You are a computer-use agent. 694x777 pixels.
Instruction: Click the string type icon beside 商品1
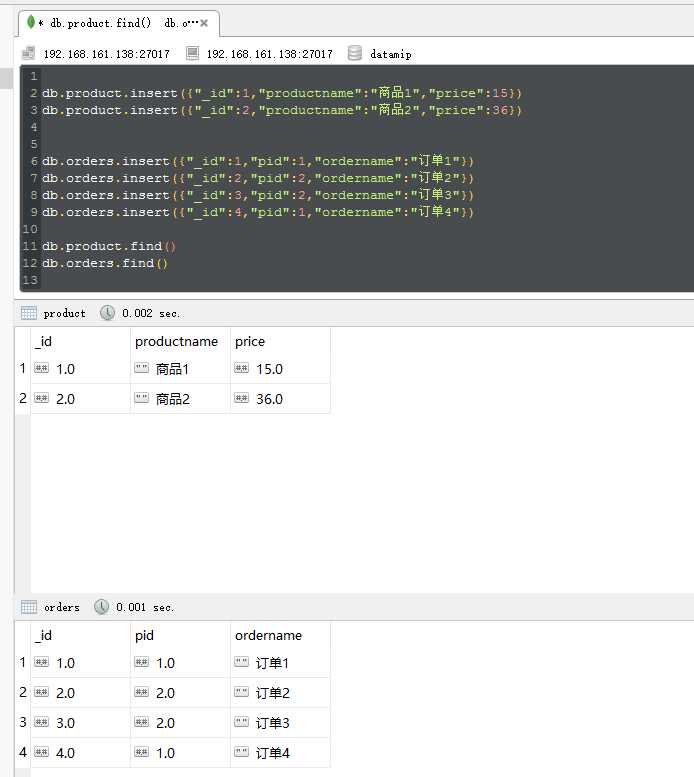click(x=142, y=368)
